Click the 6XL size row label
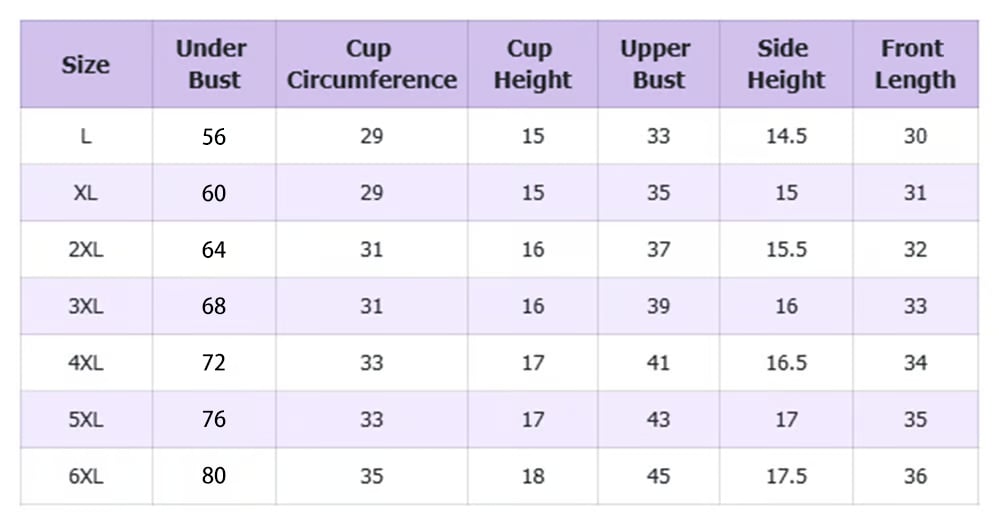 click(86, 476)
